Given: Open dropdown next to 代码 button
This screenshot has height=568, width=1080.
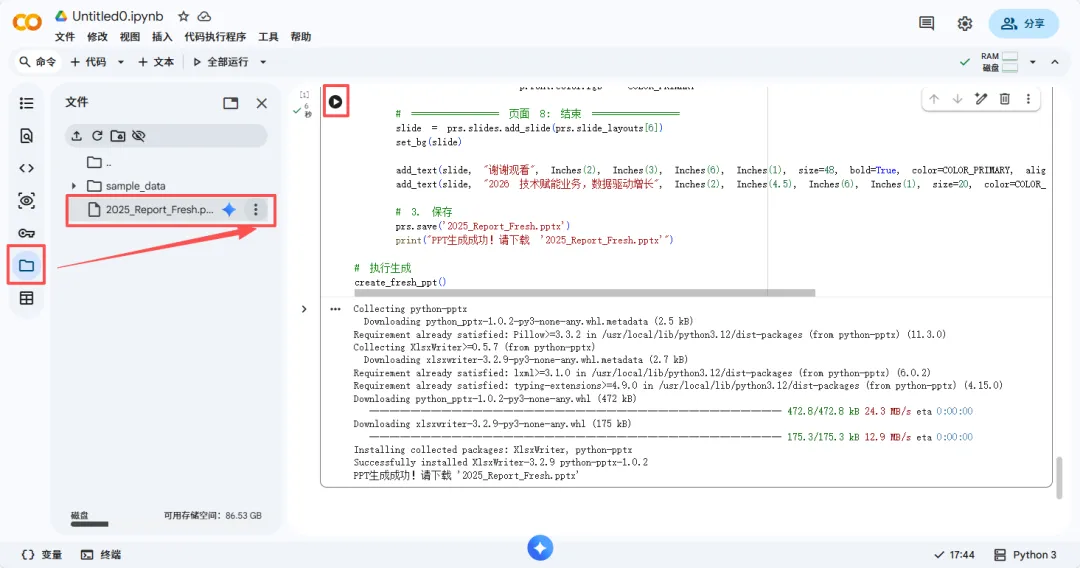Looking at the screenshot, I should pos(121,62).
